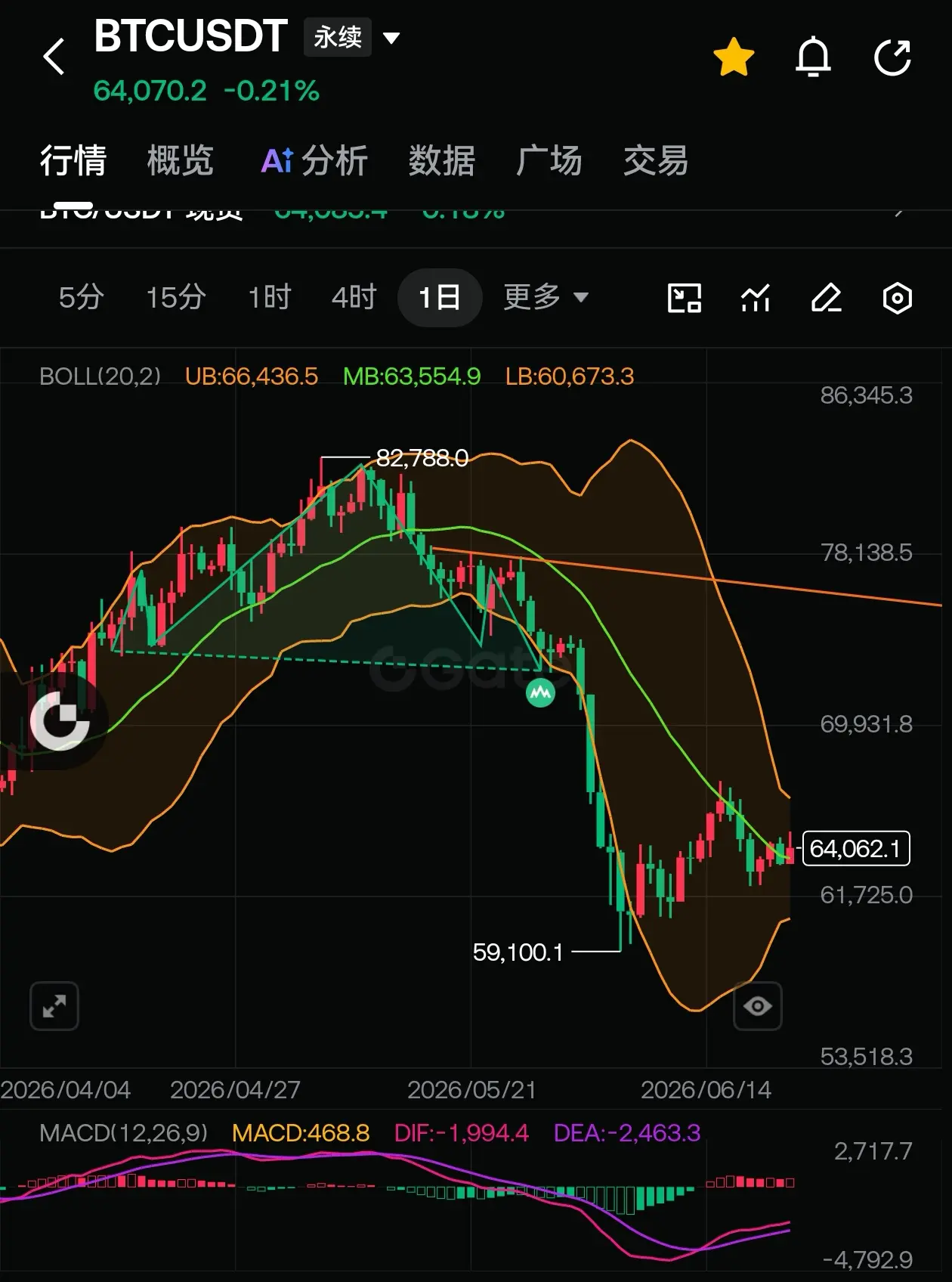This screenshot has height=1282, width=952.
Task: Tap the DEA:-2,463.3 value
Action: [627, 1132]
